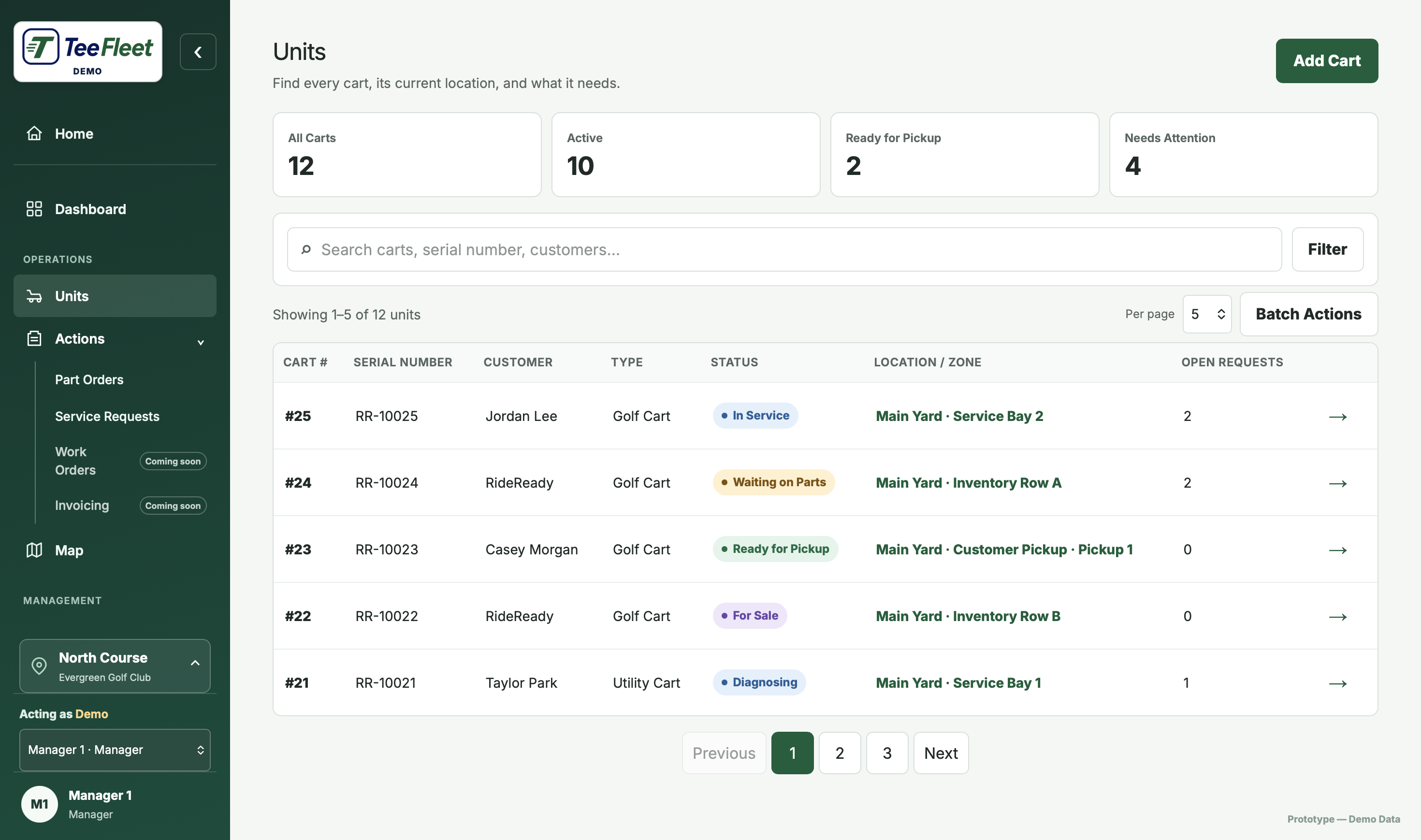This screenshot has width=1421, height=840.
Task: Open the row arrow for cart #23
Action: tap(1337, 550)
